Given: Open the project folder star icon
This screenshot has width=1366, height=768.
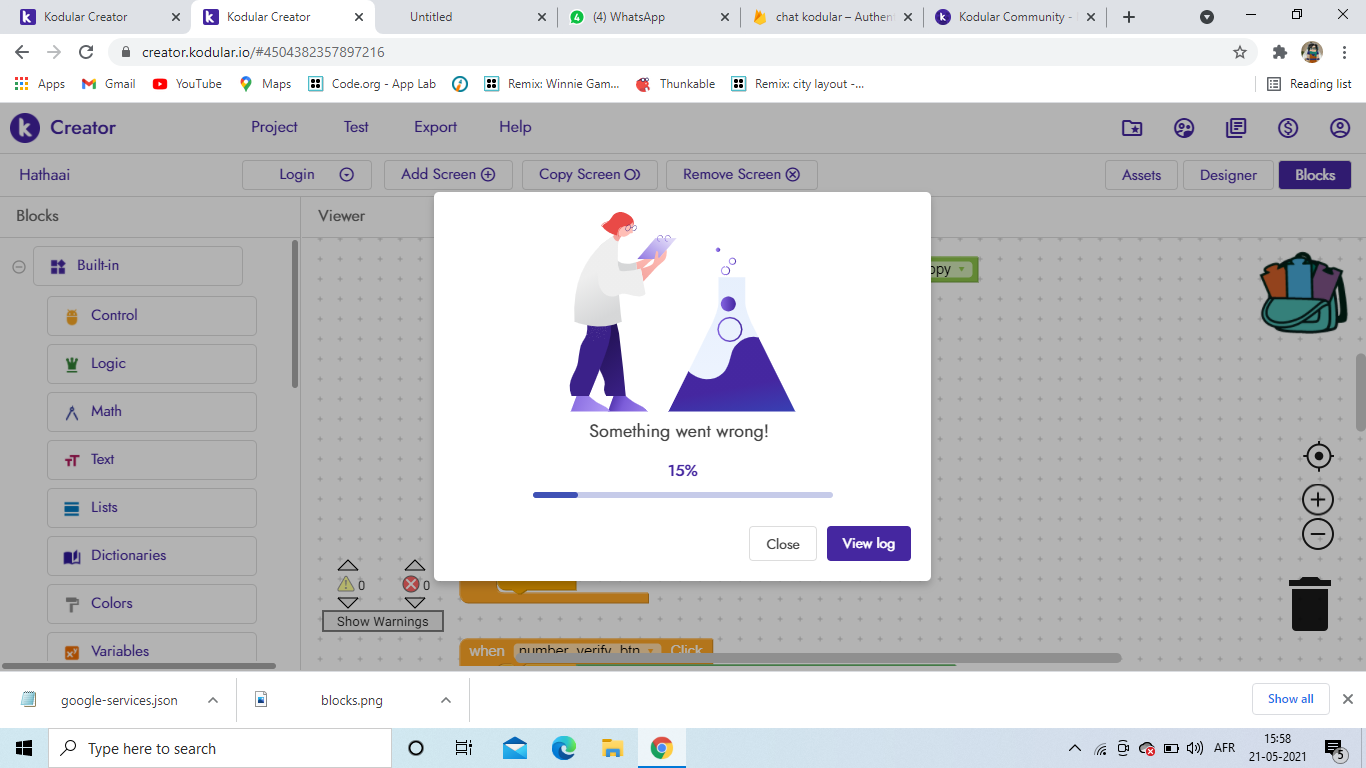Looking at the screenshot, I should 1132,128.
